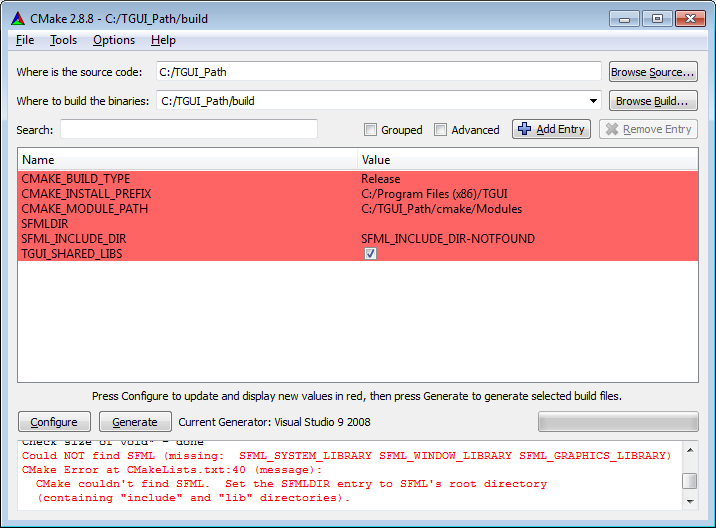
Task: Click the Browse Build button
Action: point(653,101)
